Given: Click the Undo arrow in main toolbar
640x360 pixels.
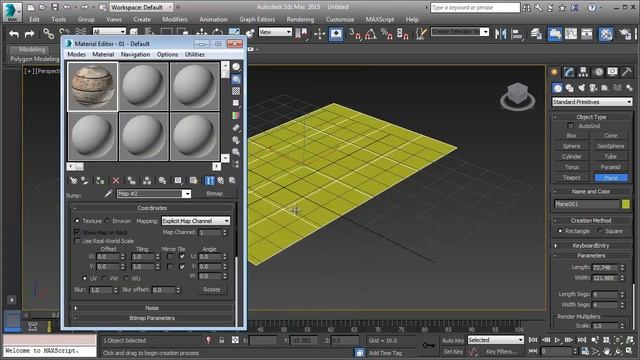Looking at the screenshot, I should 14,34.
